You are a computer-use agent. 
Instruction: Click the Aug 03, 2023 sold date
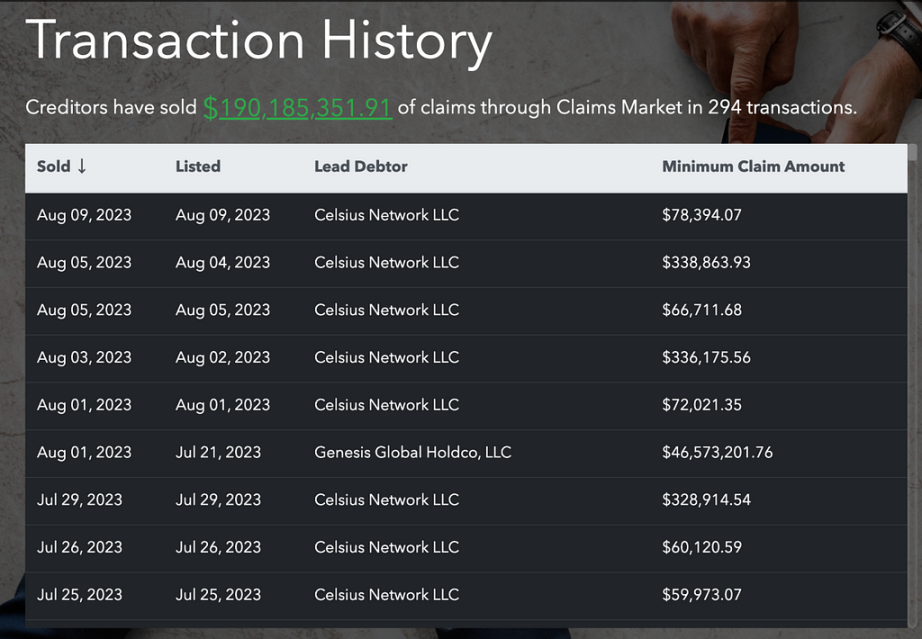coord(84,358)
